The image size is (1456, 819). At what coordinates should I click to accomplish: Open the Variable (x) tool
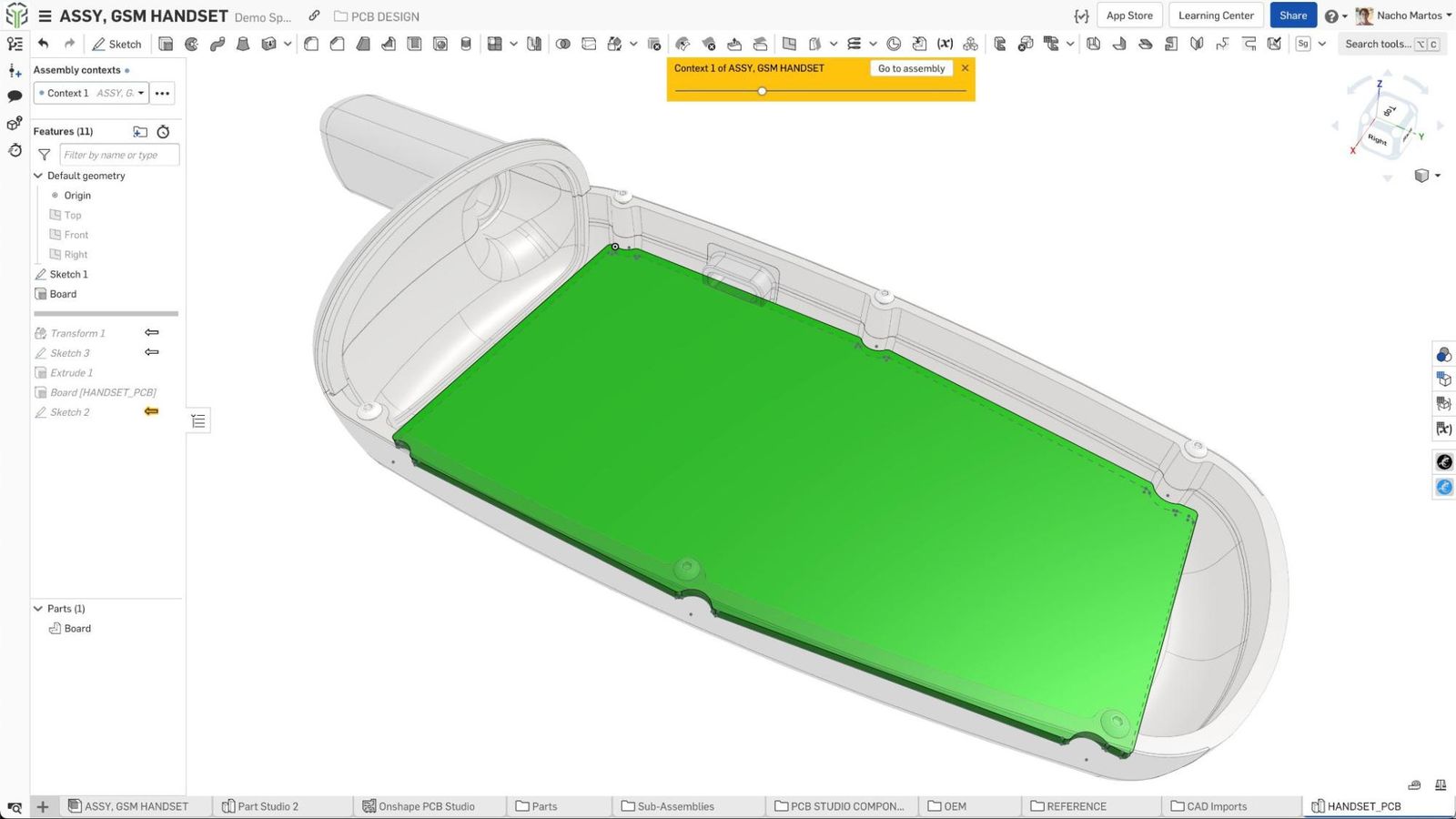pos(945,44)
